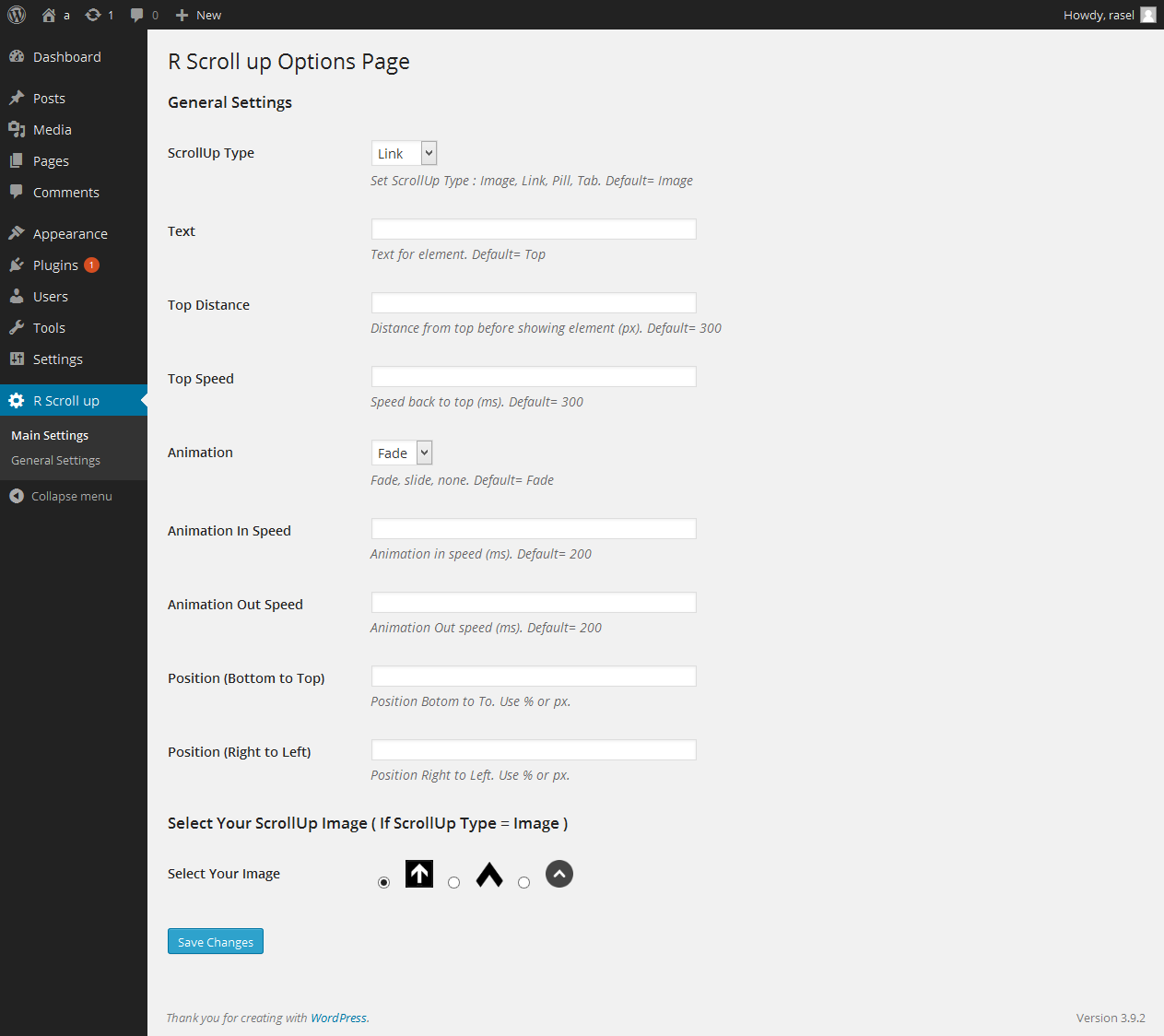Viewport: 1164px width, 1036px height.
Task: Click the updates icon showing 1
Action: 93,15
